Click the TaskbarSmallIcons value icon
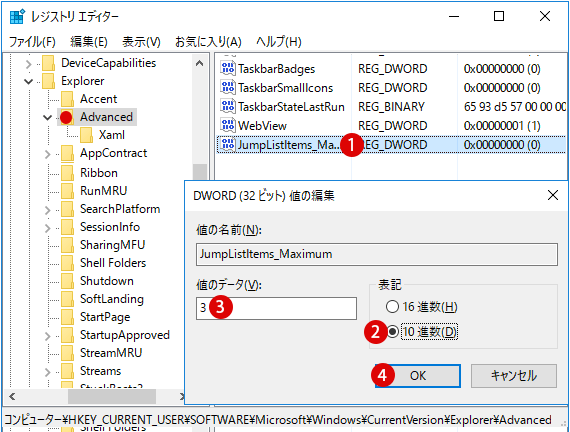This screenshot has height=432, width=570. point(228,87)
